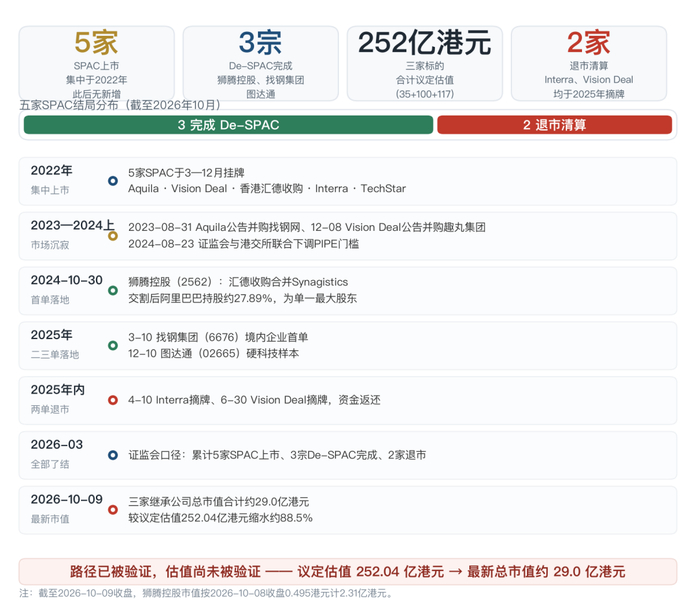Viewport: 700px width, 607px height.
Task: Click the line '4-10 Interra摘牌、6-30 Vision Deal摘牌'
Action: point(254,400)
